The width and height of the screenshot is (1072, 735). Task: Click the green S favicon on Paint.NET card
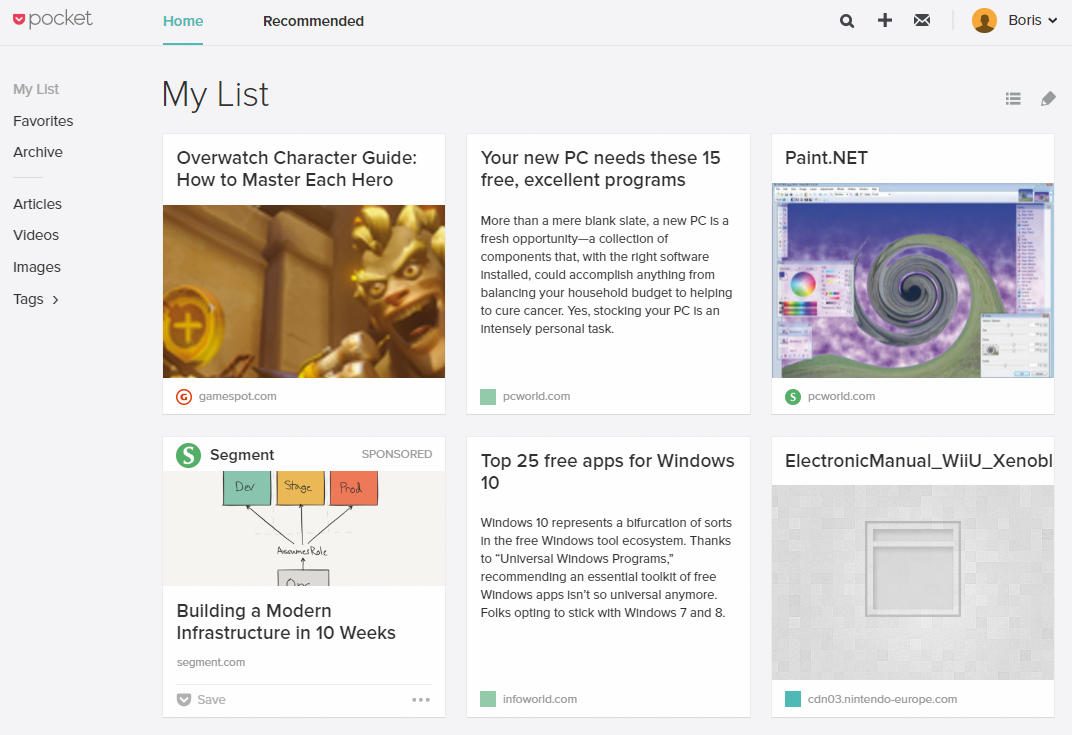click(x=792, y=397)
